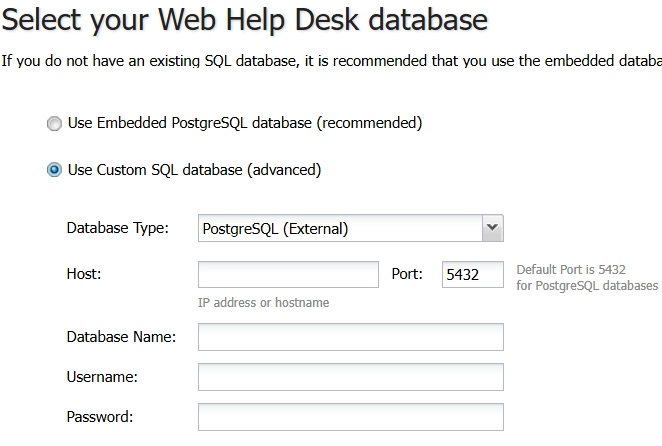Click the 'Use Embedded PostgreSQL database (recommended)' label
The image size is (662, 446).
[x=244, y=124]
